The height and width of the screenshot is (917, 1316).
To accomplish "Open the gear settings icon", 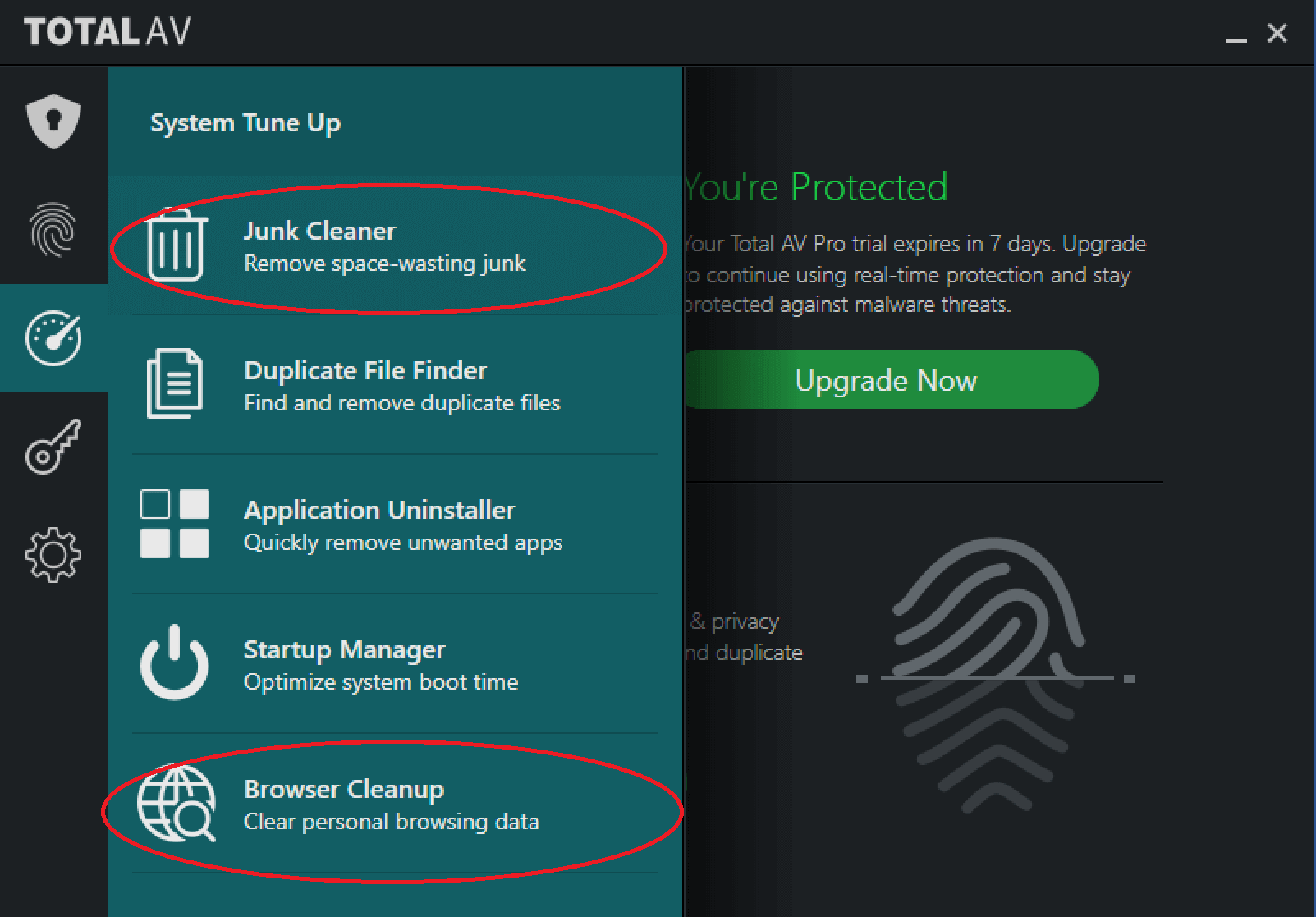I will [53, 555].
